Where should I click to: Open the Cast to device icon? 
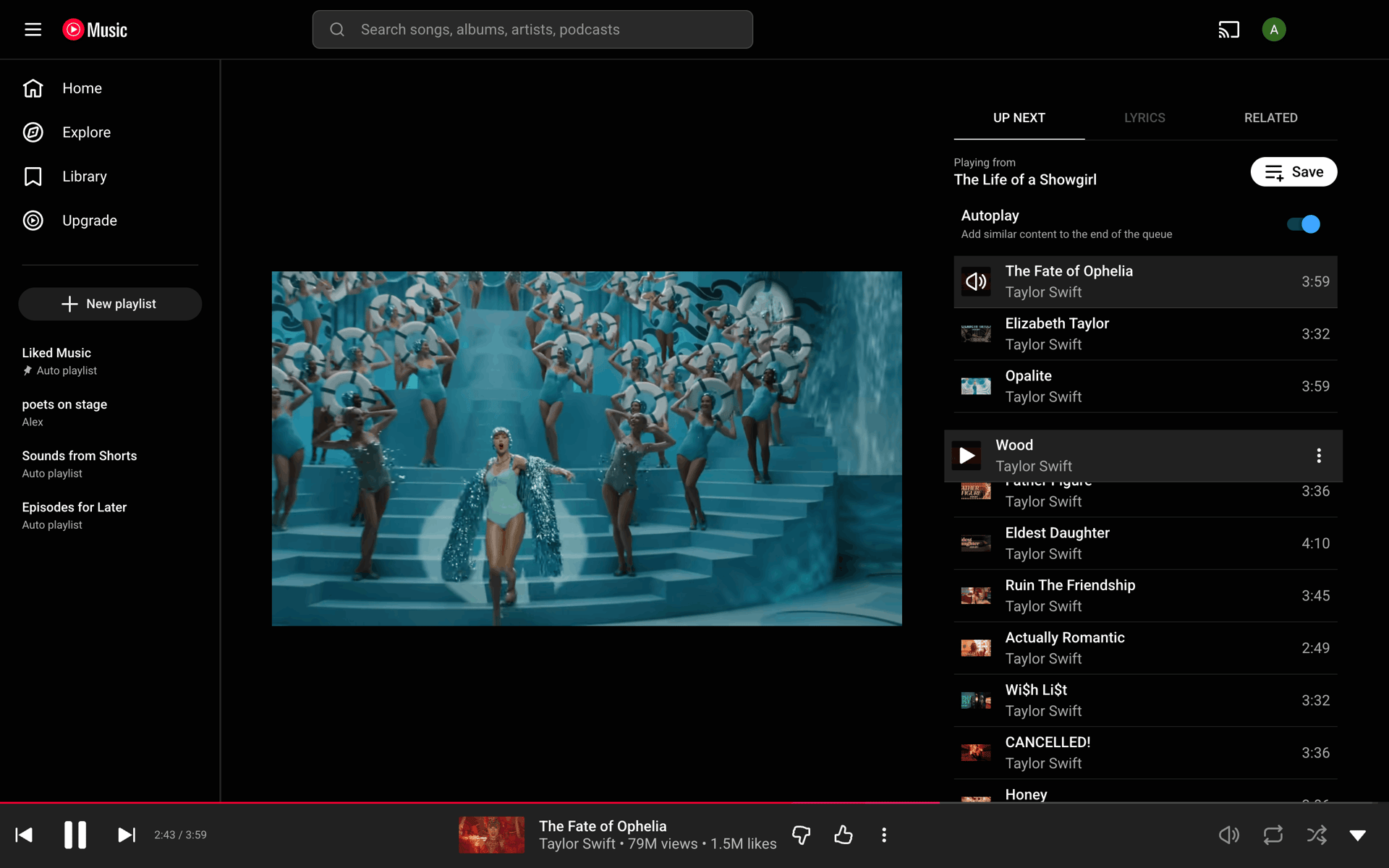click(1228, 30)
